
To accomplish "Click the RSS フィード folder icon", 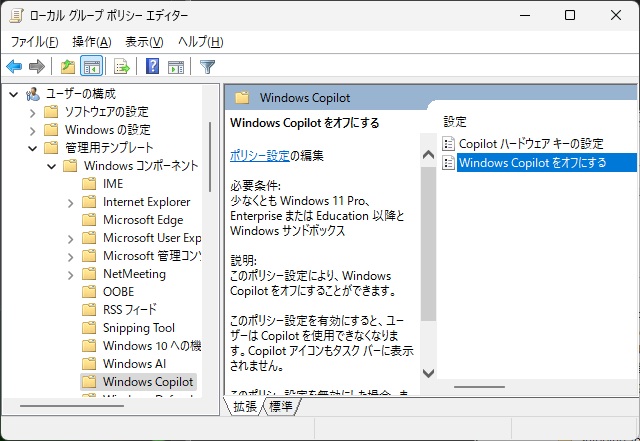I will [x=89, y=310].
